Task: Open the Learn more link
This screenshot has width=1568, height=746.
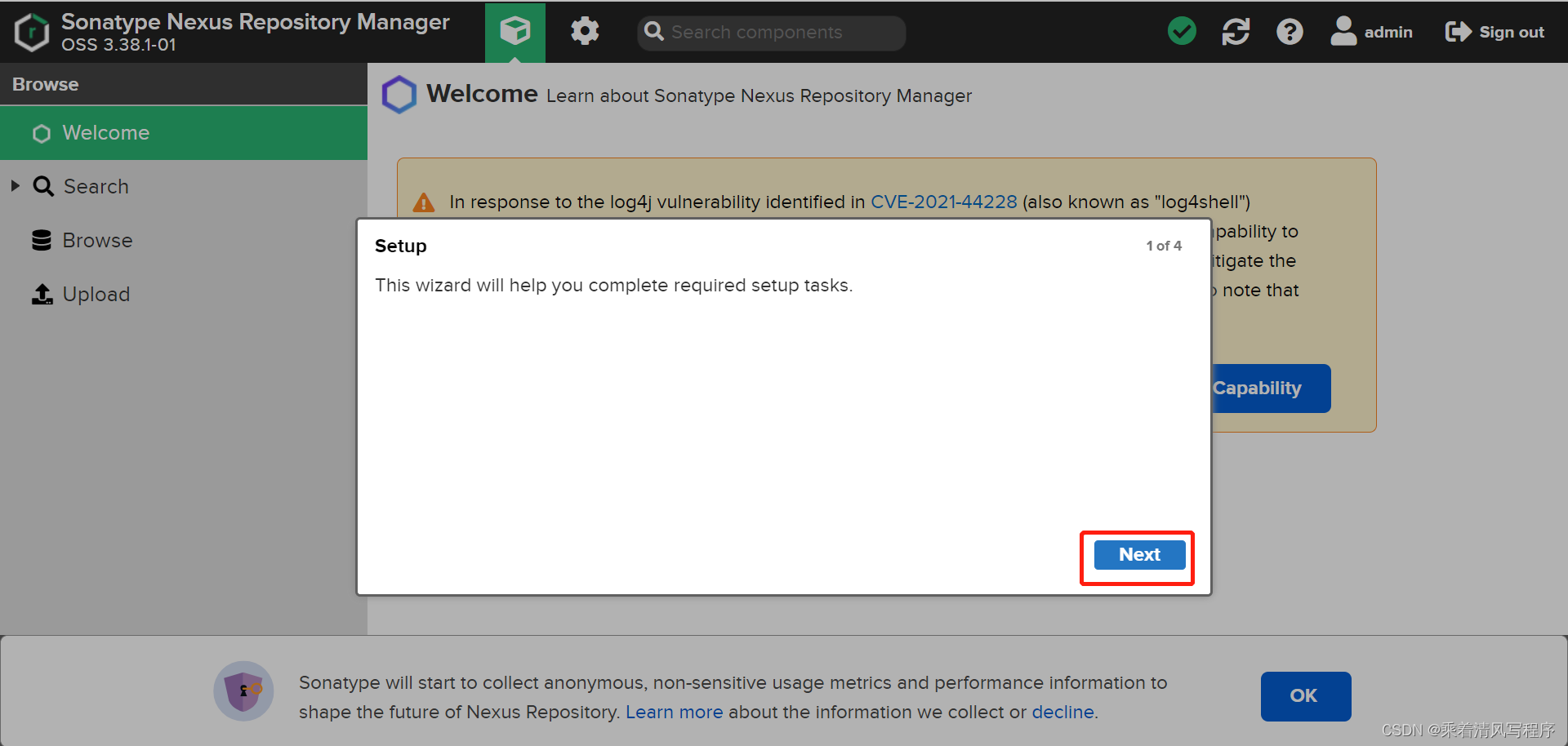Action: [675, 712]
